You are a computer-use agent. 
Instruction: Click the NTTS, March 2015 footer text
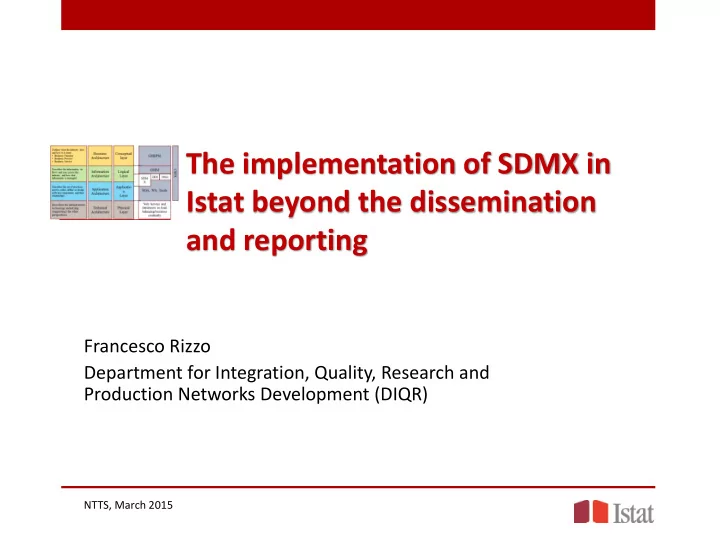(128, 505)
